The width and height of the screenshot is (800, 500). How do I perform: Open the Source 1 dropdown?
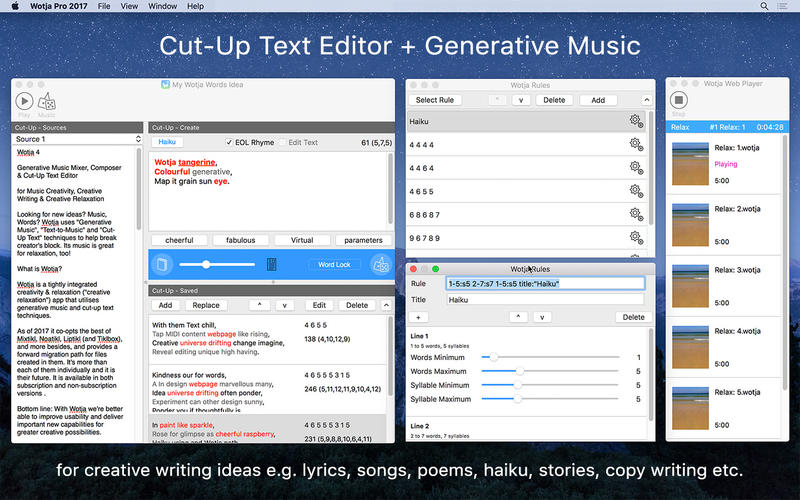click(x=77, y=139)
